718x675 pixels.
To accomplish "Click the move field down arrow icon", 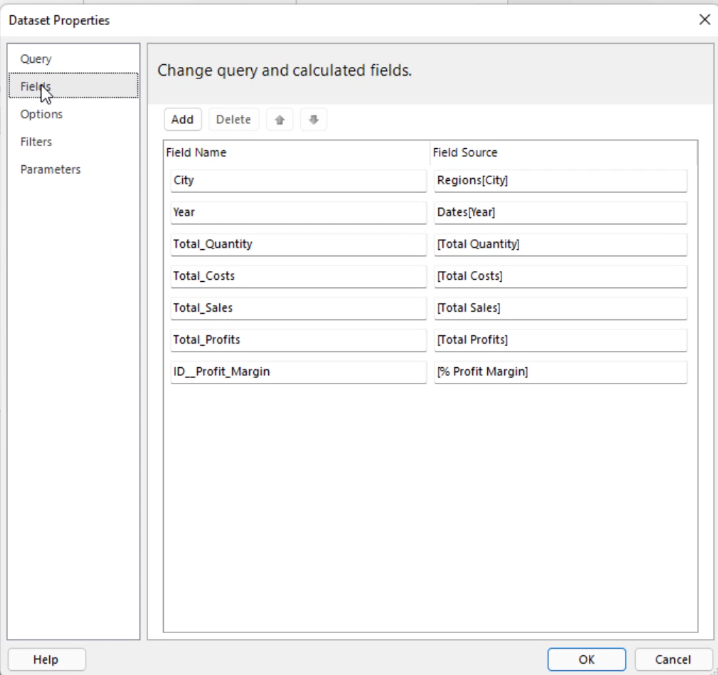I will tap(314, 120).
